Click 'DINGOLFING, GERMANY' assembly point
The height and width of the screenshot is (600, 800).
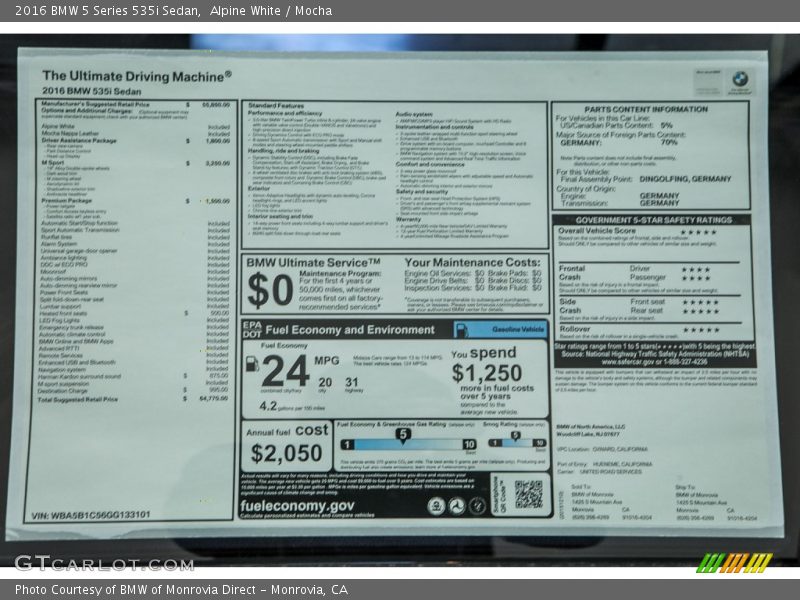pos(685,179)
